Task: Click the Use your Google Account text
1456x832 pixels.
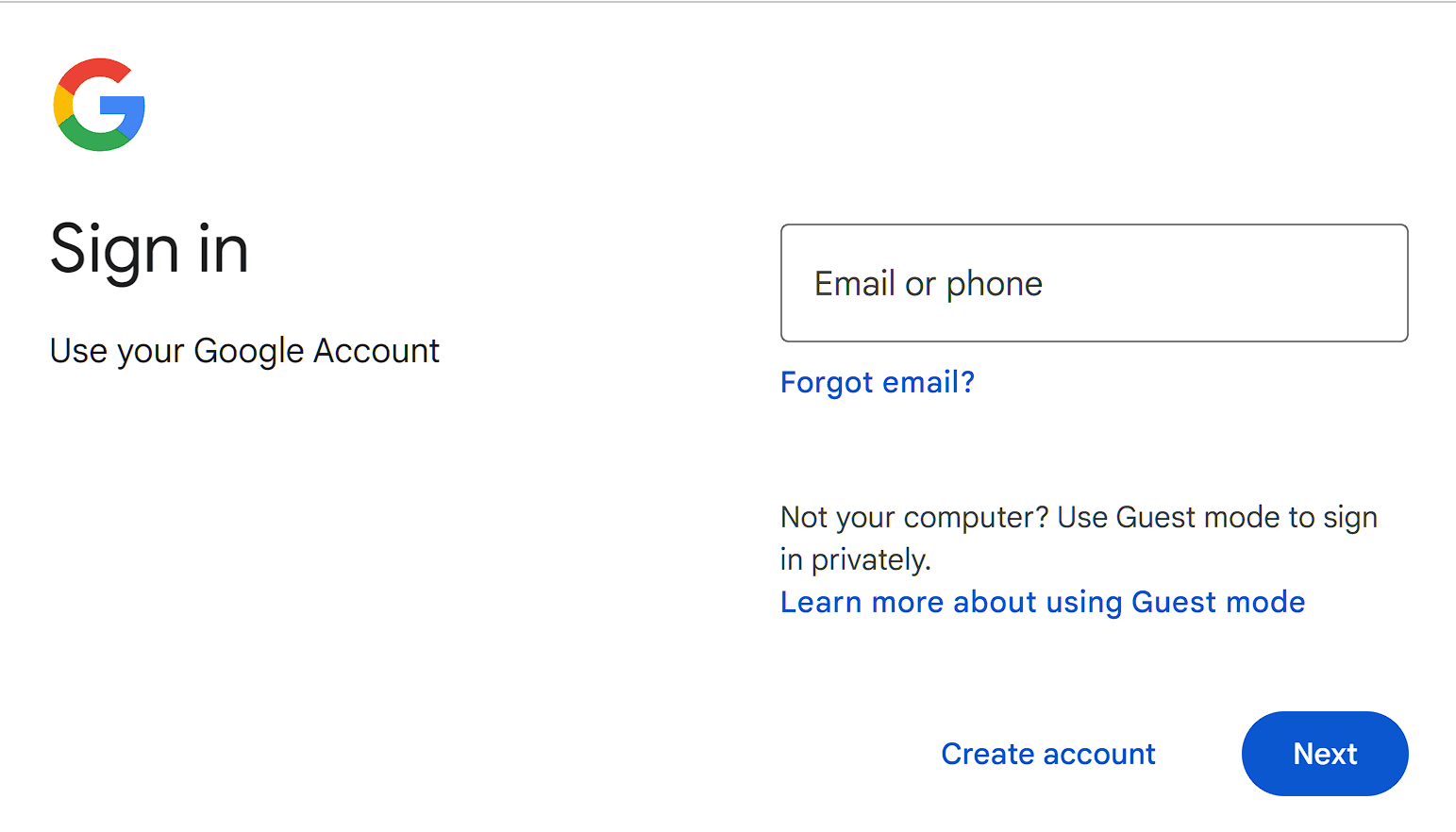Action: [244, 351]
